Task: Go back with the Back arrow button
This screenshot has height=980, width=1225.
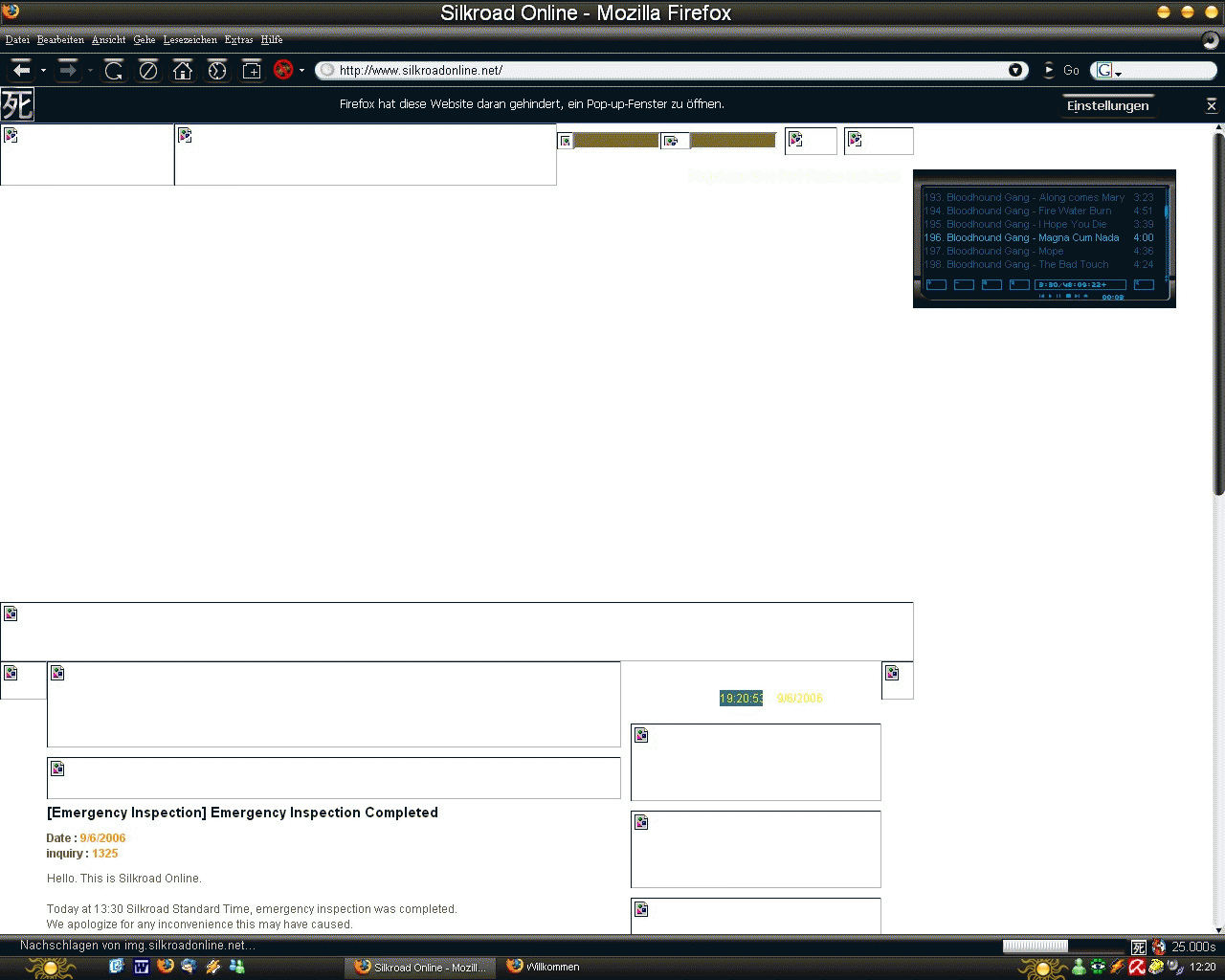Action: tap(21, 70)
